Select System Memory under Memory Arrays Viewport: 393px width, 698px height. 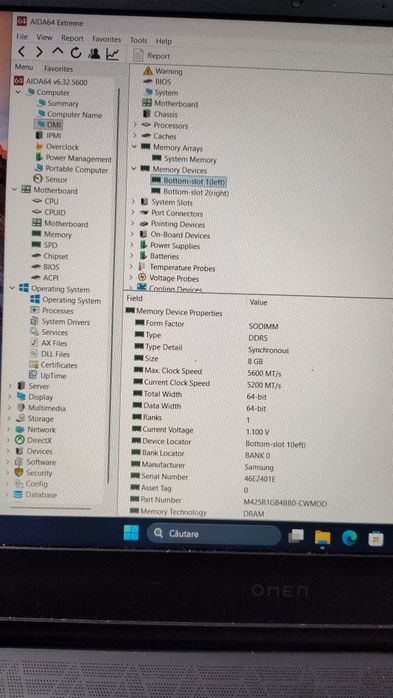pyautogui.click(x=184, y=159)
